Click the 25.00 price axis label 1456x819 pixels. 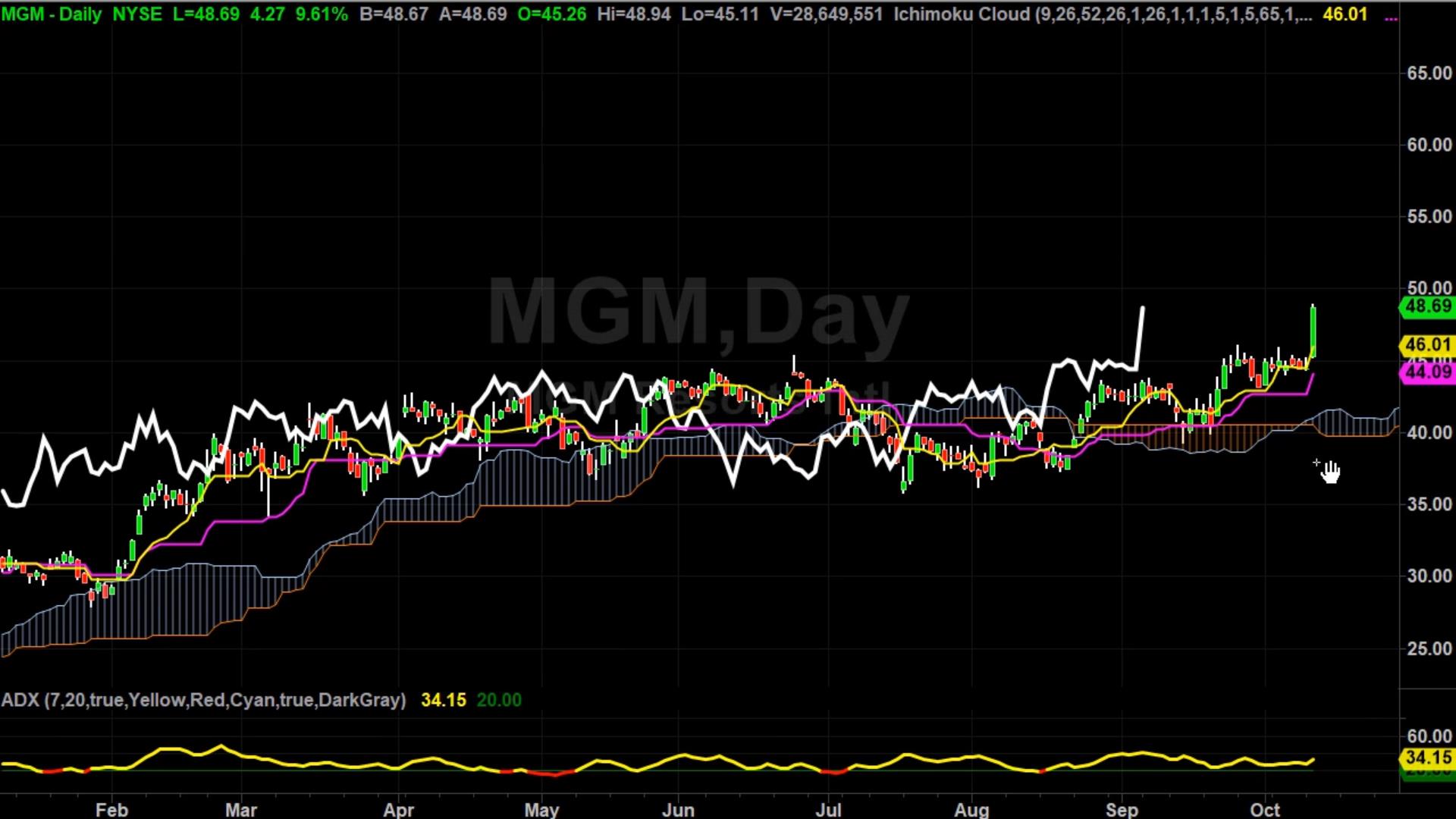1429,648
